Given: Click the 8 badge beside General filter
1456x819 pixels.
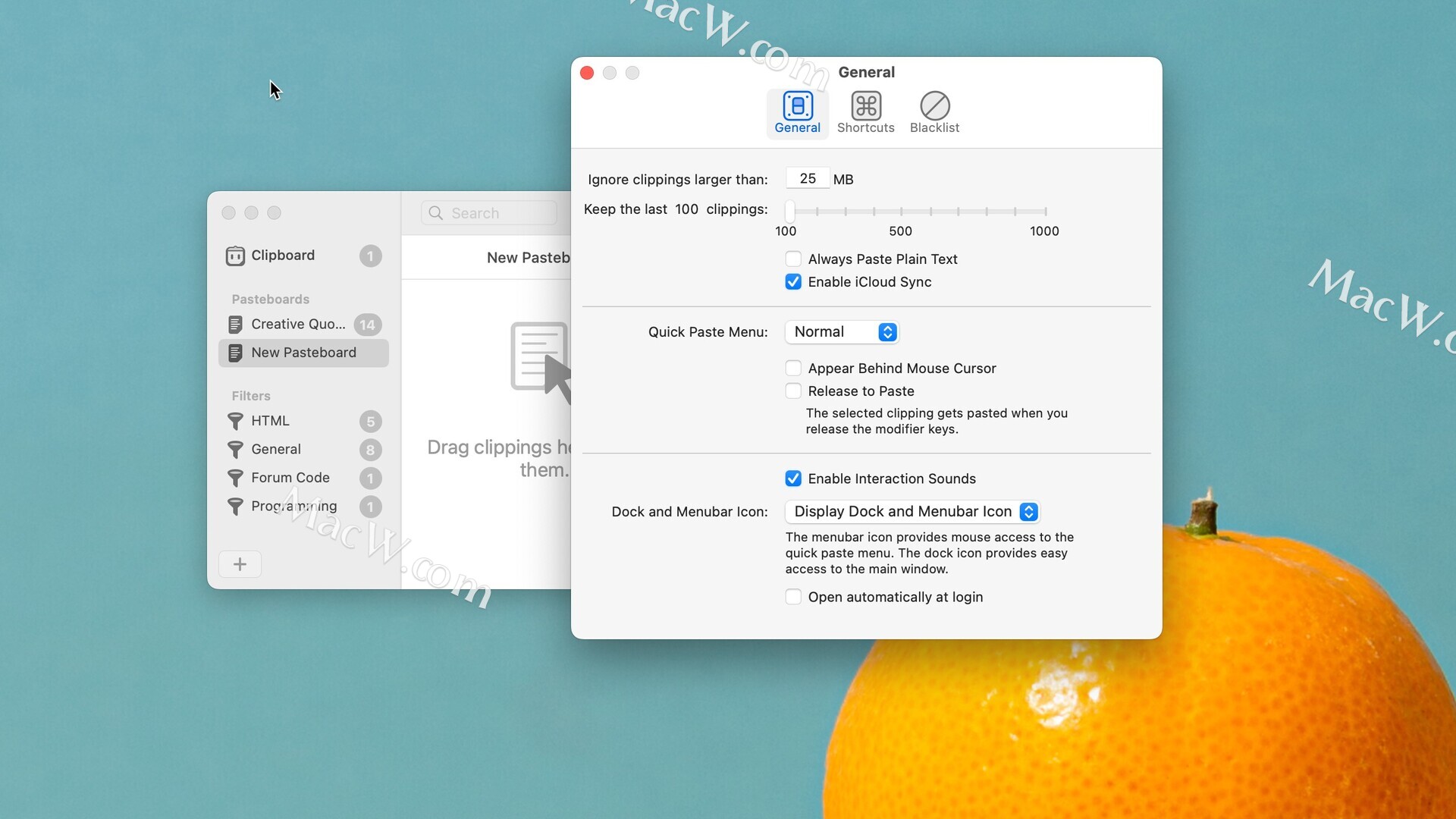Looking at the screenshot, I should click(x=370, y=450).
